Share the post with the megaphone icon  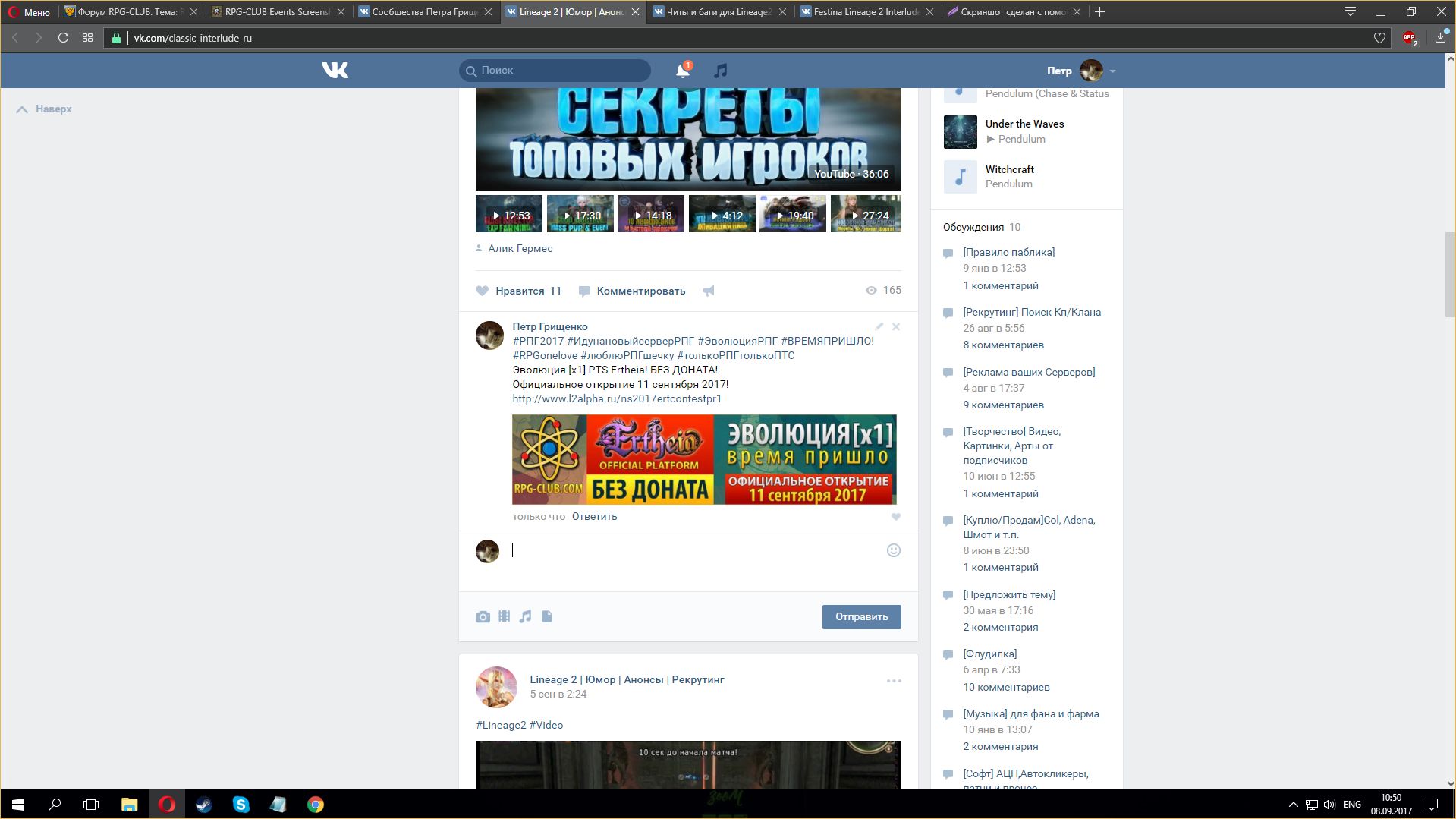(708, 291)
